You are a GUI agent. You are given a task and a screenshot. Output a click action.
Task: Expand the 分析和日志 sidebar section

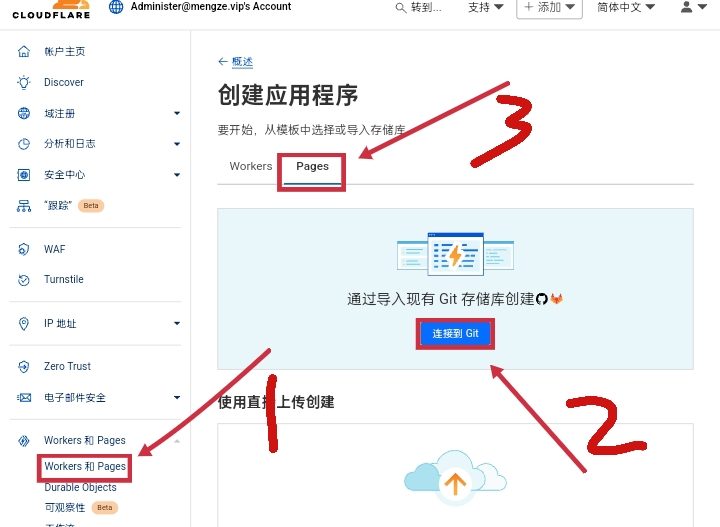177,144
